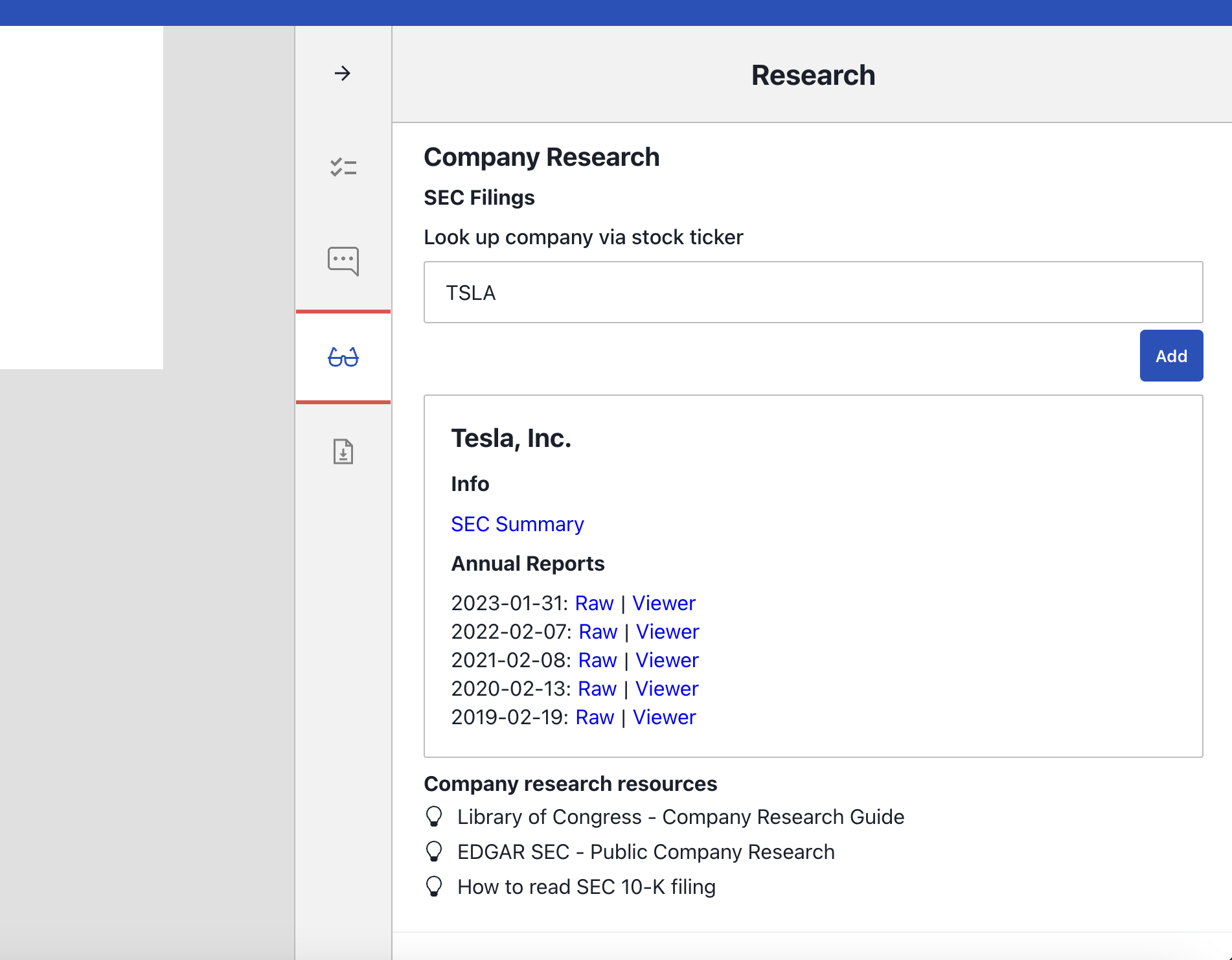Viewport: 1232px width, 960px height.
Task: Collapse the sidebar with the arrow icon
Action: [x=343, y=73]
